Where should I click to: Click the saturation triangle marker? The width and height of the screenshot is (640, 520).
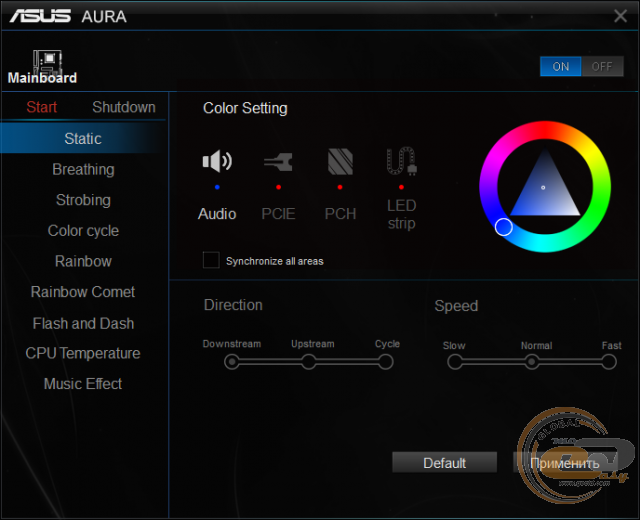[x=543, y=188]
